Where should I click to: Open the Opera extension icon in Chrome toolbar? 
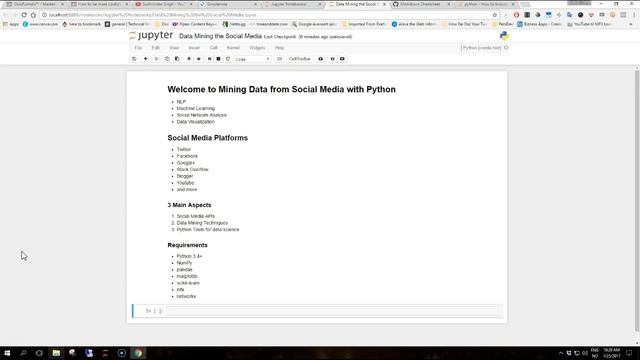click(516, 15)
